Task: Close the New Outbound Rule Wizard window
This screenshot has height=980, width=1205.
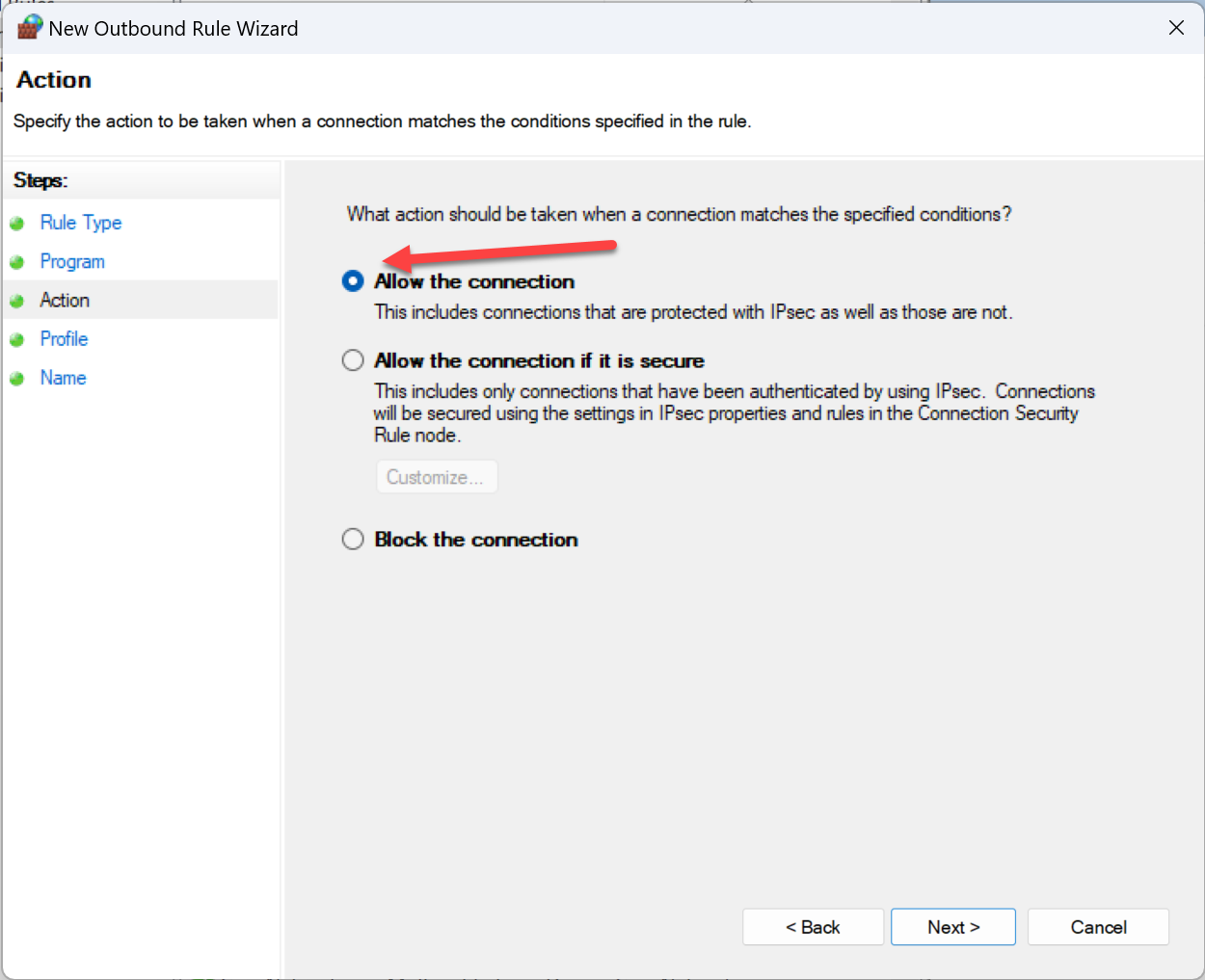Action: point(1176,28)
